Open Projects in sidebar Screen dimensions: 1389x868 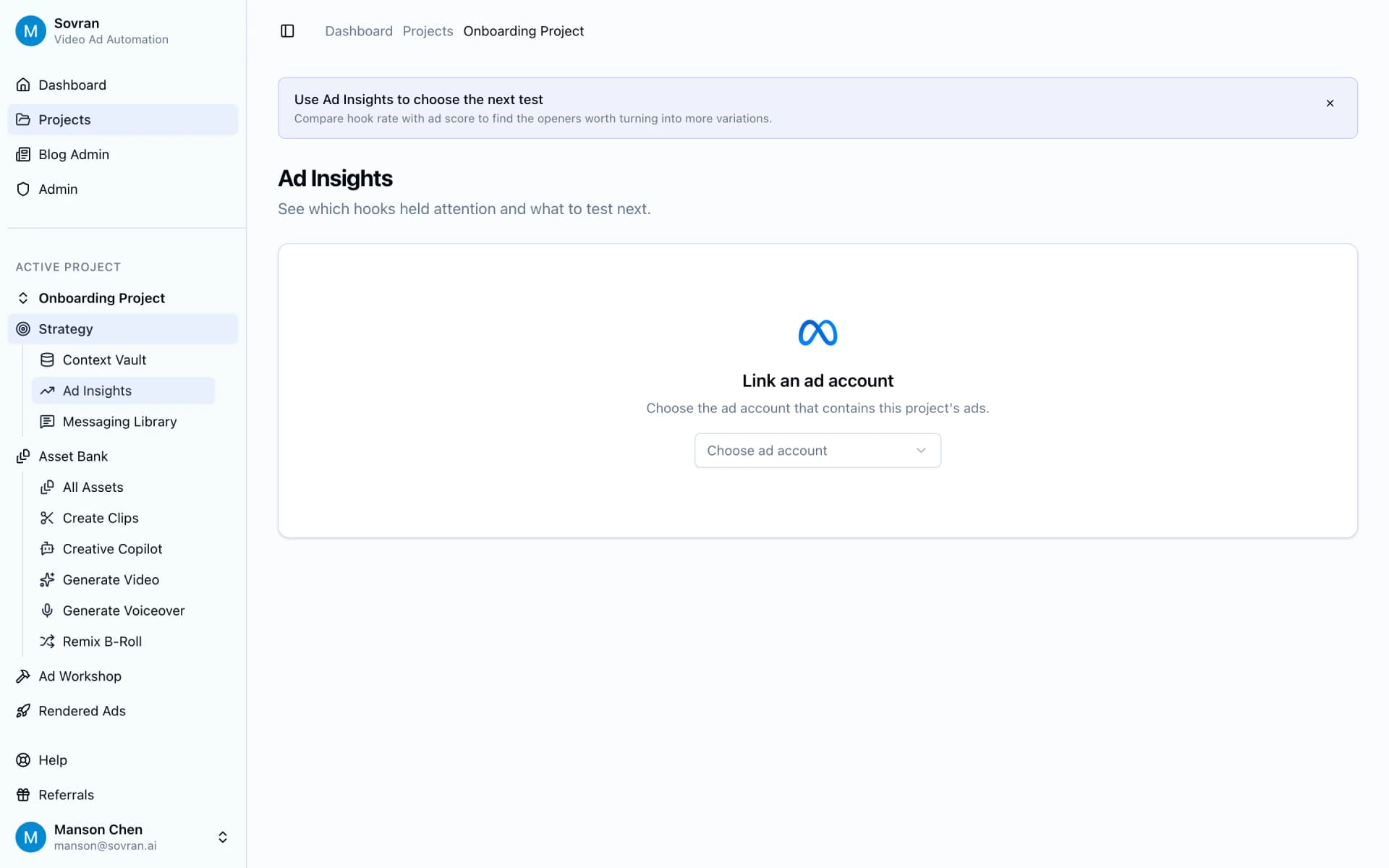pyautogui.click(x=123, y=119)
